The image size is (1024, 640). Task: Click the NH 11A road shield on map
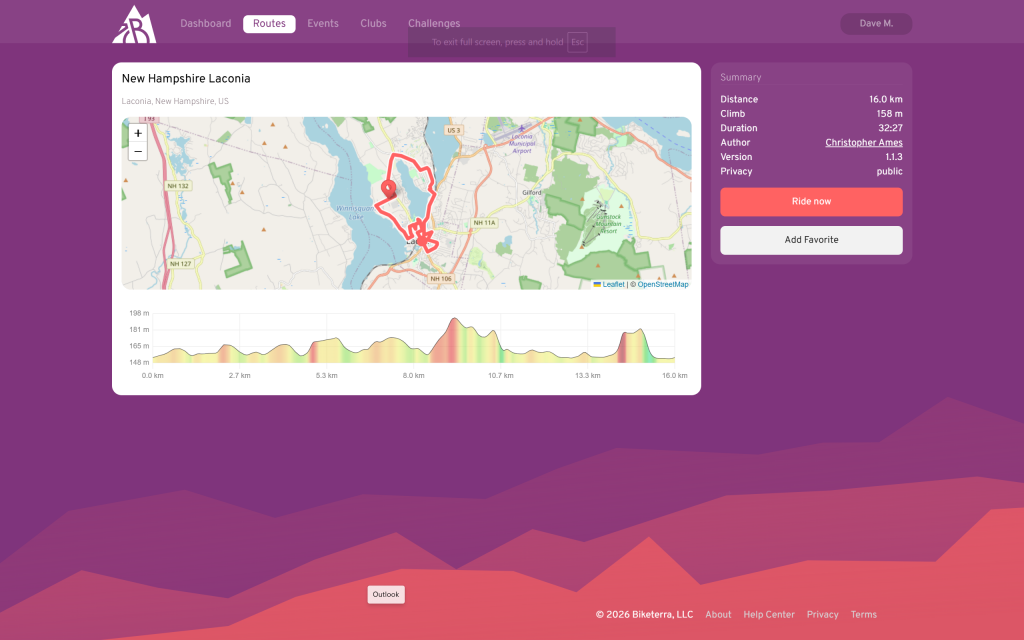pos(484,222)
